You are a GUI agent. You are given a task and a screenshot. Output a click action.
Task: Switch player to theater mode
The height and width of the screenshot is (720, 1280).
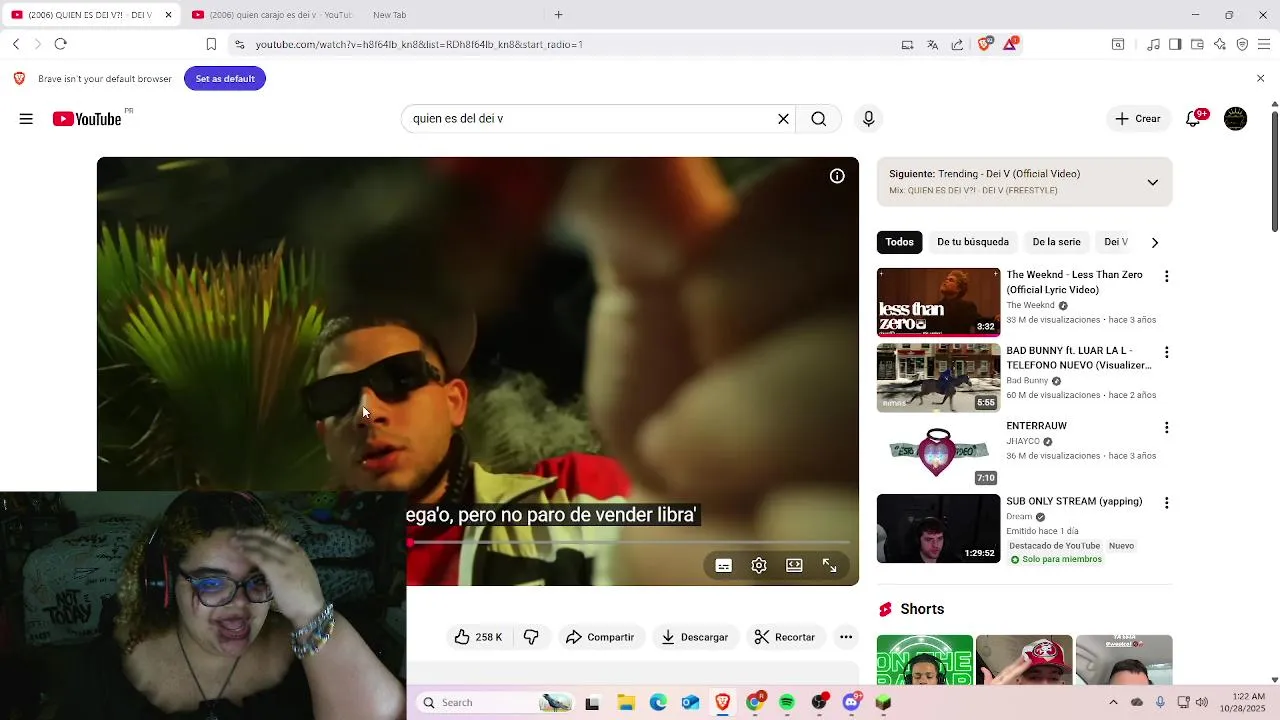(x=794, y=565)
